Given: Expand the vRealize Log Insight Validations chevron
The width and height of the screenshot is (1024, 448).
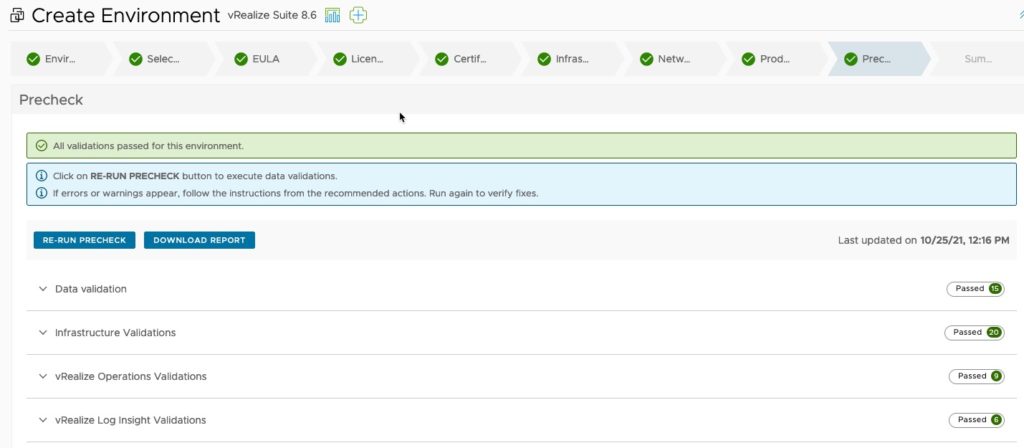Looking at the screenshot, I should click(x=43, y=420).
